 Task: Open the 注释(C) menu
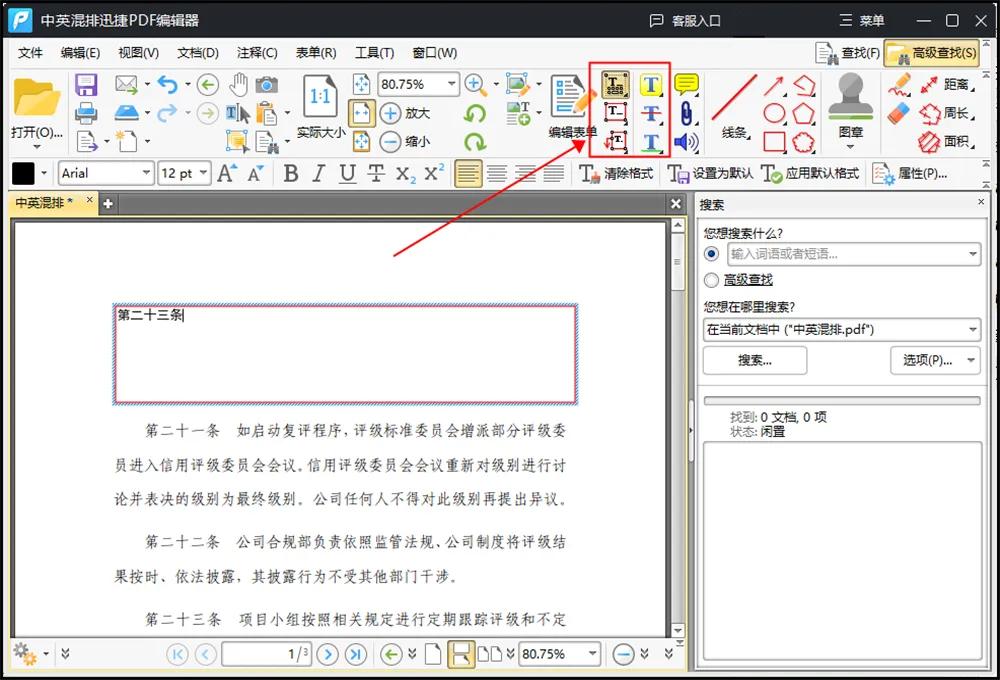click(x=257, y=53)
